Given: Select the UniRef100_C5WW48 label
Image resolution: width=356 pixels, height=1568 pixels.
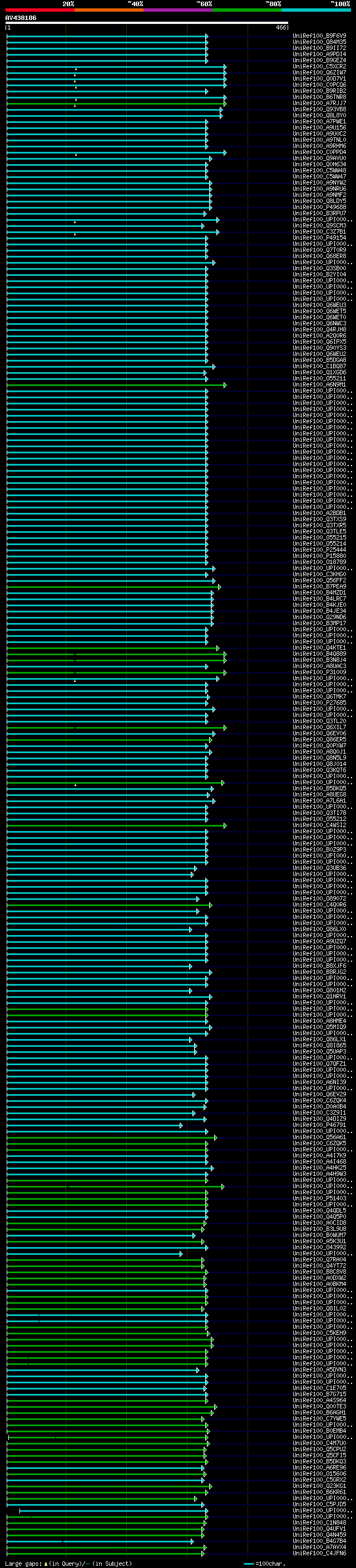Looking at the screenshot, I should [x=319, y=170].
